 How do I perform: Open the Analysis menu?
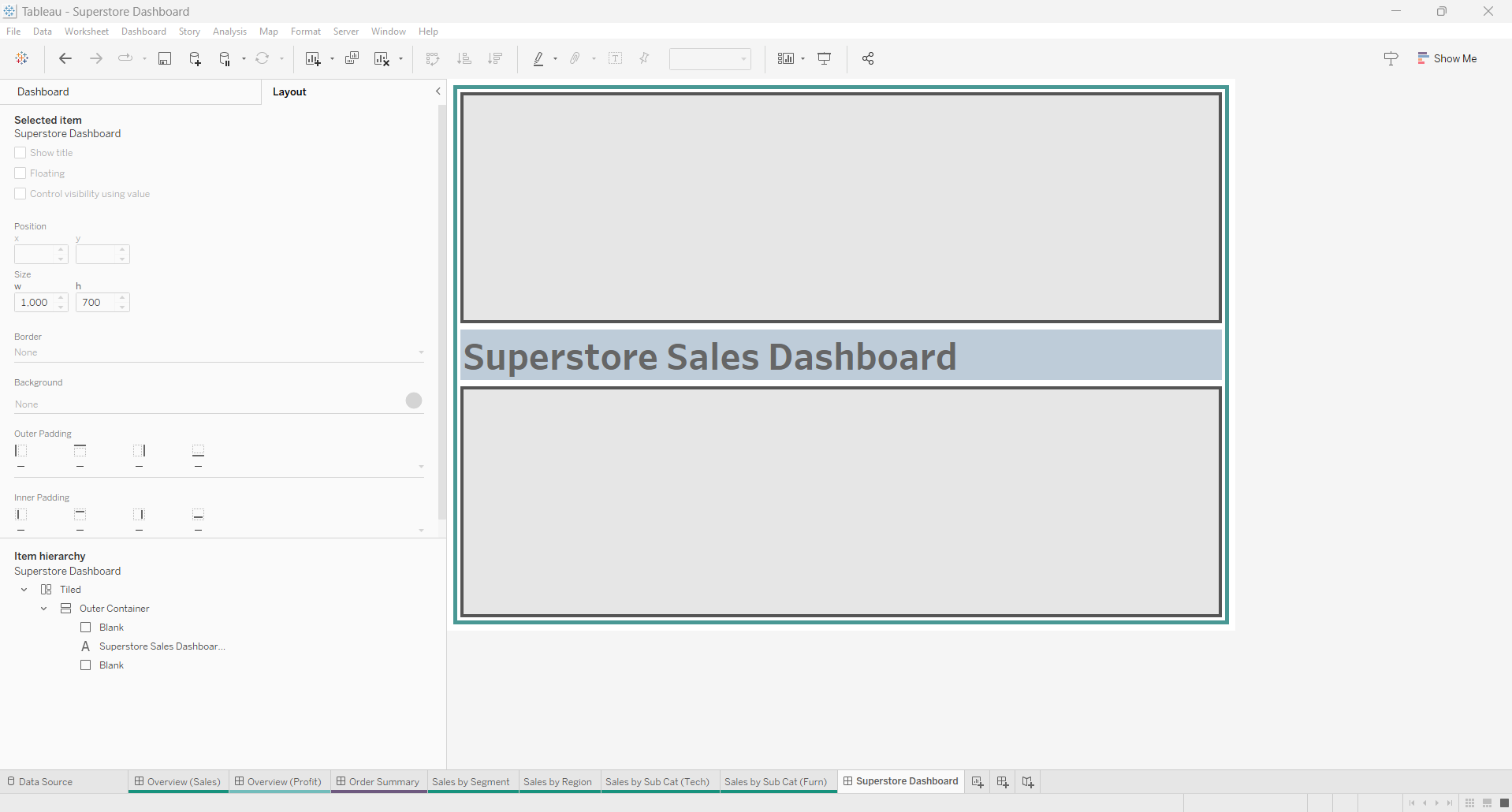coord(229,32)
